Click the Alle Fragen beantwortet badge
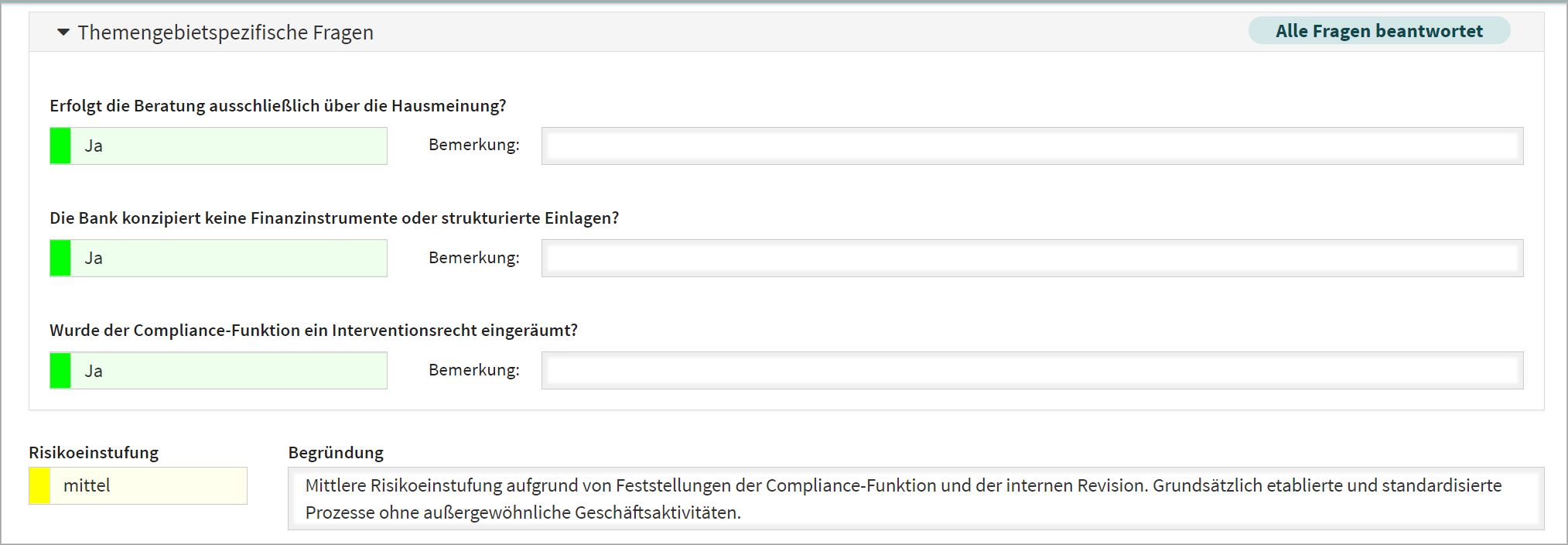The image size is (1568, 545). coord(1378,31)
